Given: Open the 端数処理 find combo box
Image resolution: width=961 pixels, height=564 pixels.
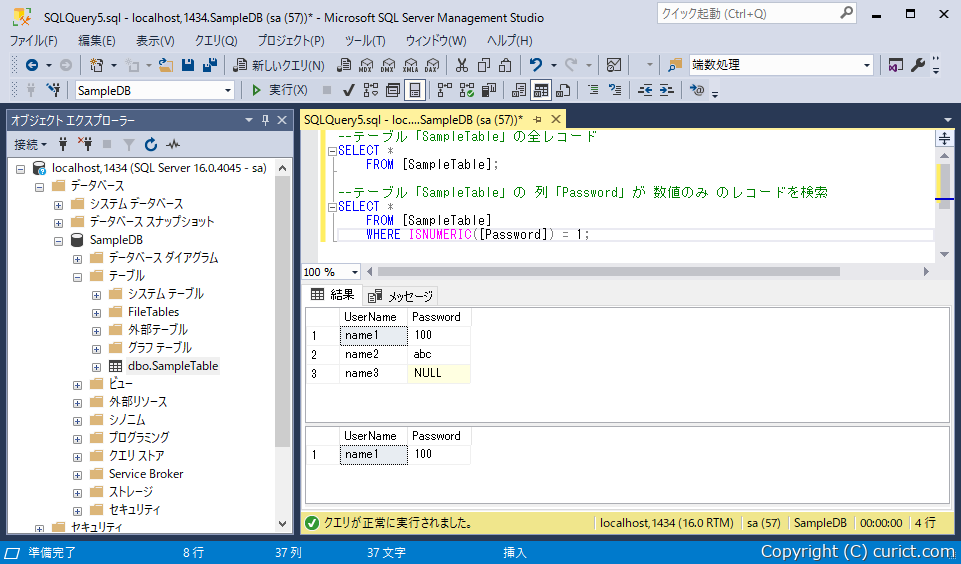Looking at the screenshot, I should pos(867,65).
